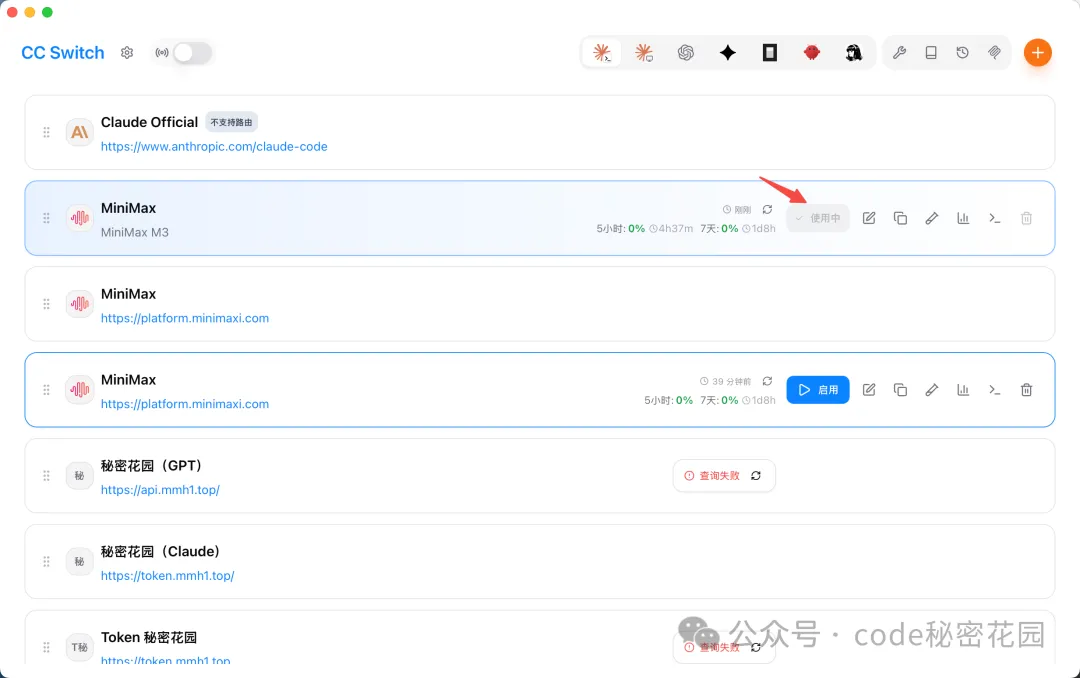The height and width of the screenshot is (678, 1080).
Task: Refresh usage on the MiniMax M3 row
Action: [x=767, y=209]
